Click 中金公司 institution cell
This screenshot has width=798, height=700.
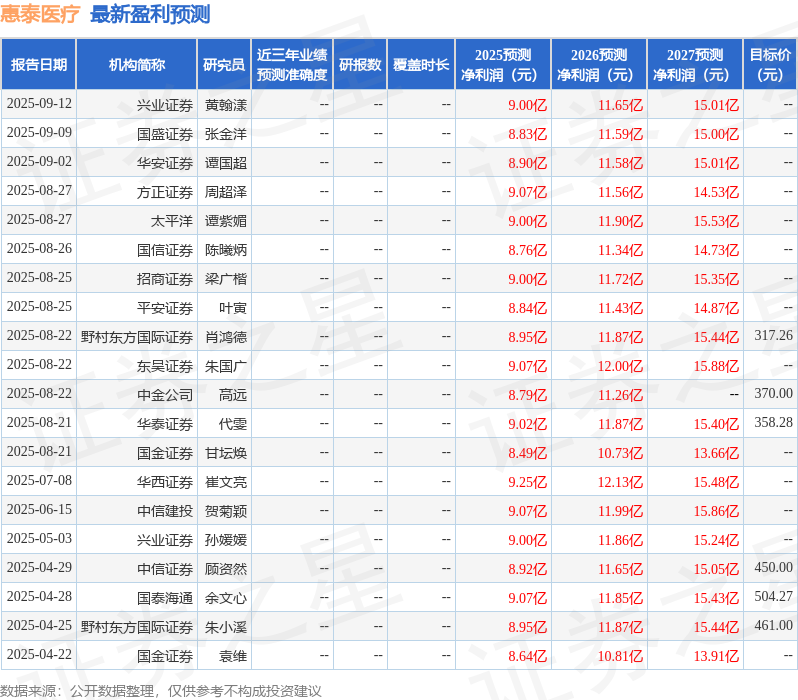click(x=165, y=396)
